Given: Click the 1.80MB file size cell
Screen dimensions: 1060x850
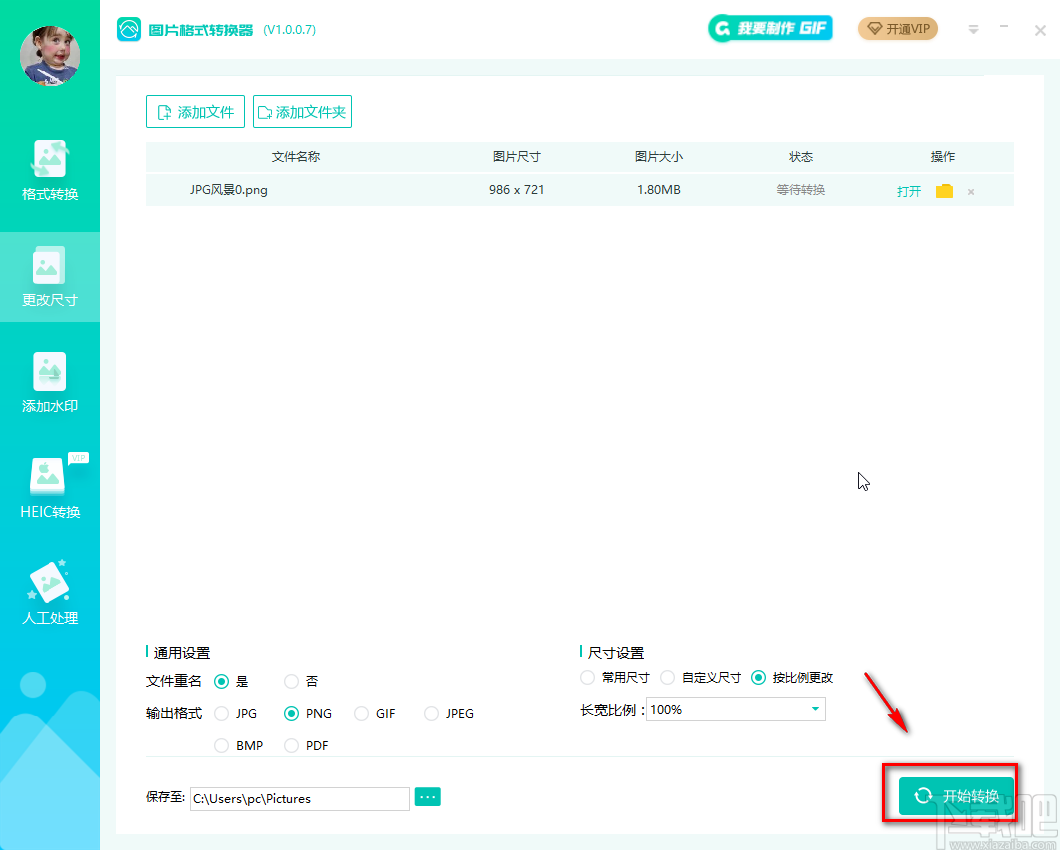Looking at the screenshot, I should pyautogui.click(x=658, y=190).
